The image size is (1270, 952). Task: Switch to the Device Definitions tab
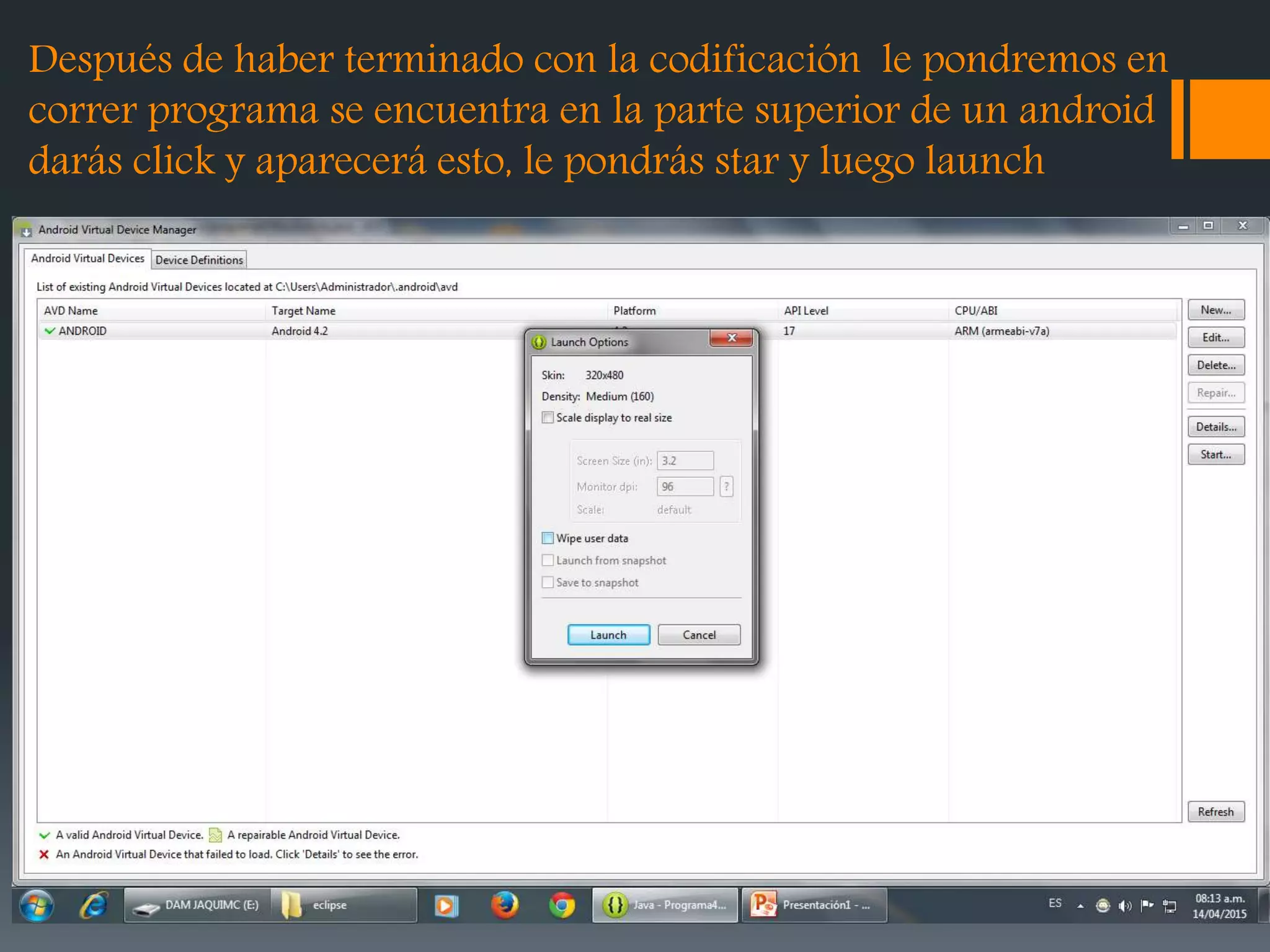pos(199,260)
